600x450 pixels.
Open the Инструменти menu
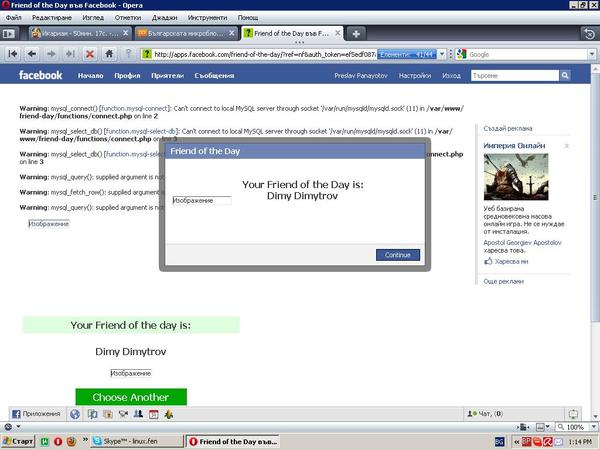pos(207,18)
